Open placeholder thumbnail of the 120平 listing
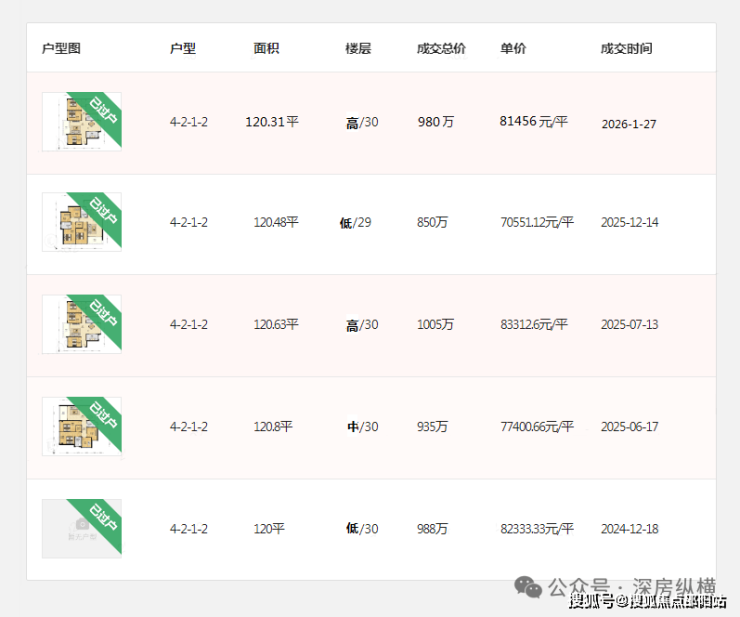The width and height of the screenshot is (740, 617). pyautogui.click(x=82, y=529)
